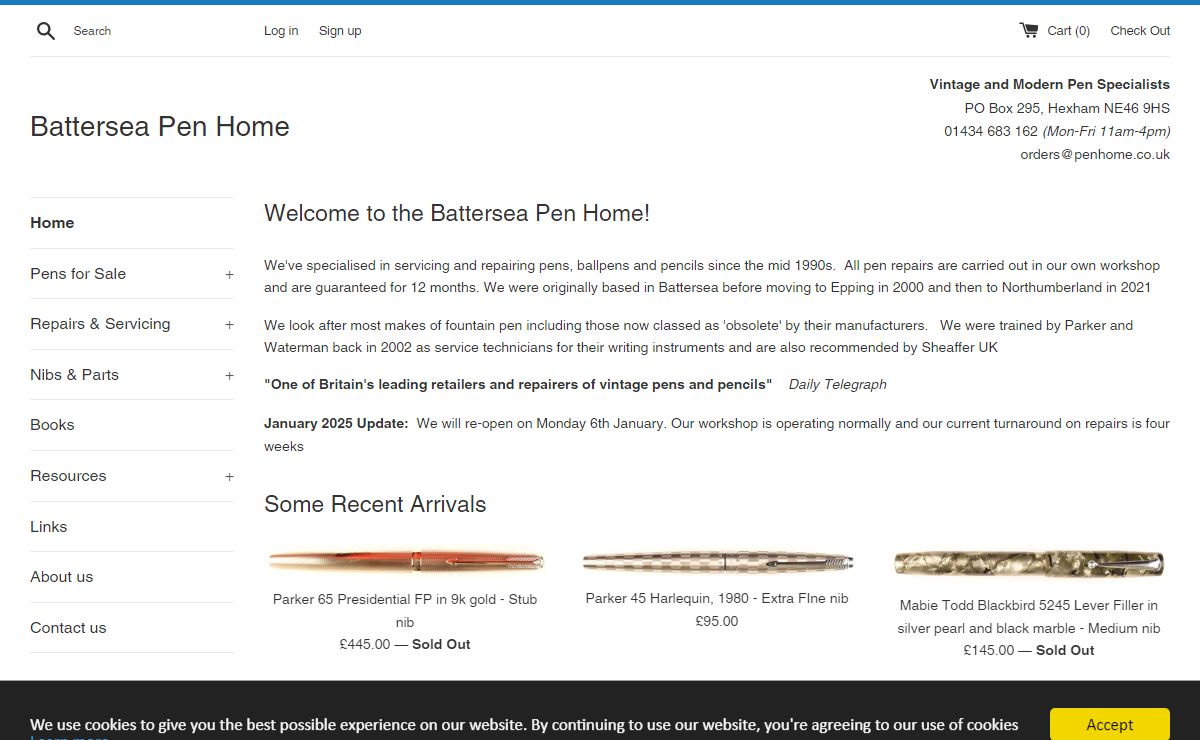
Task: Expand Pens for Sale plus toggle
Action: click(x=229, y=274)
